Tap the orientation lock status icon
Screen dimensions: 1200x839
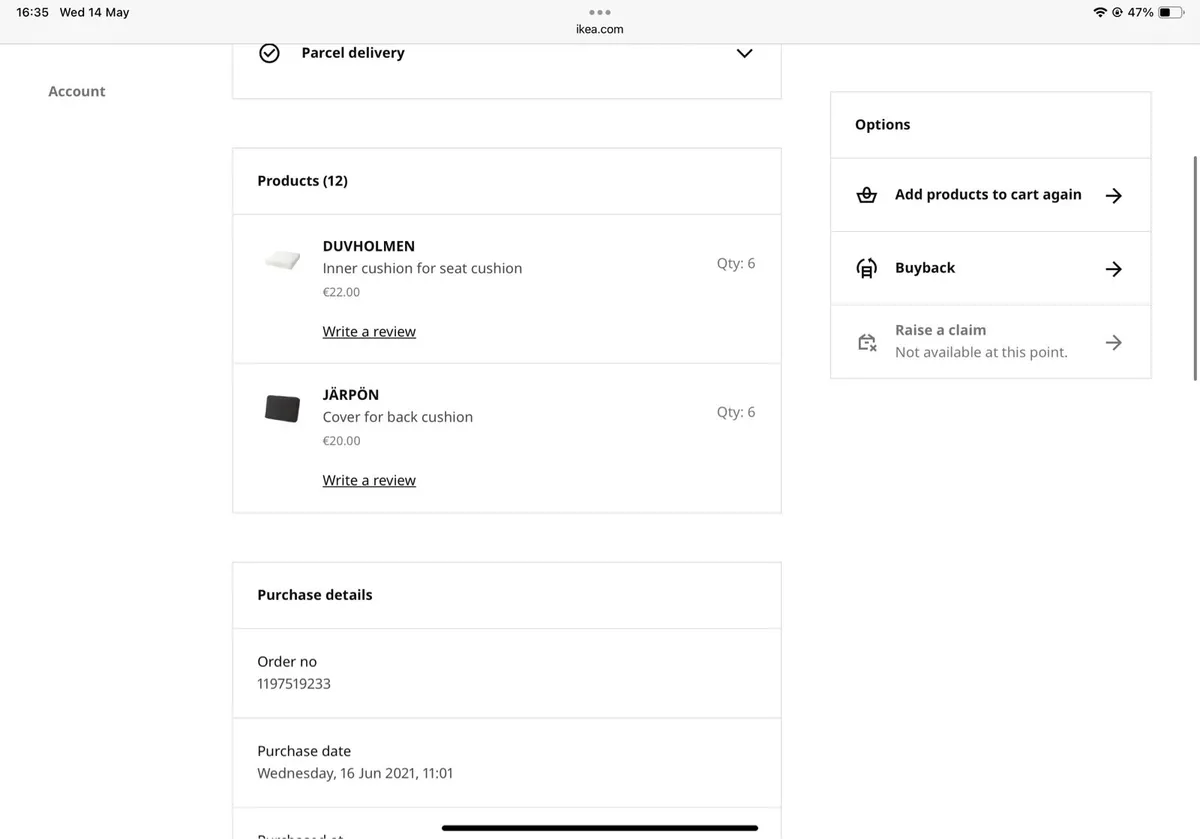tap(1117, 12)
